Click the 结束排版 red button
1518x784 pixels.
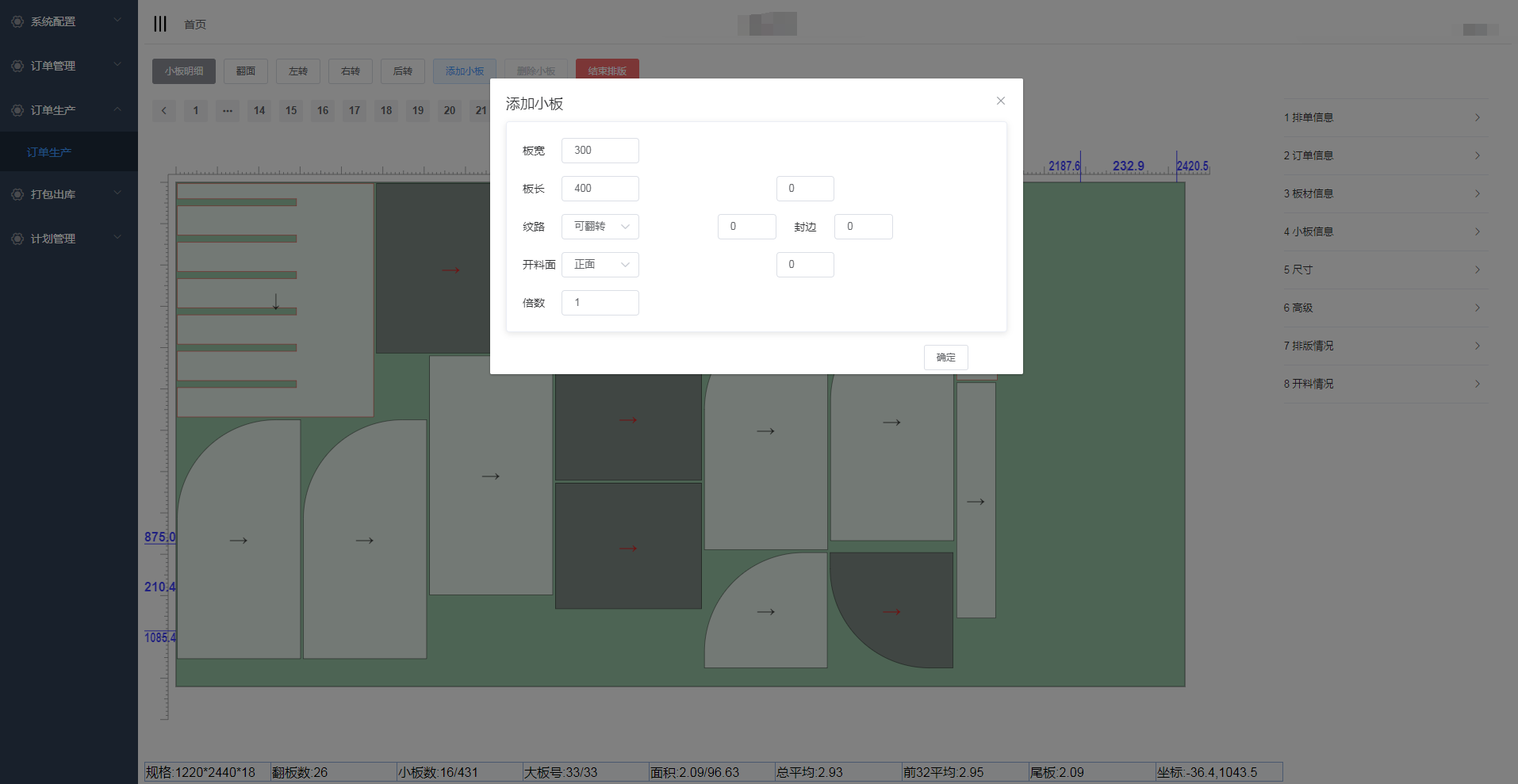tap(607, 71)
